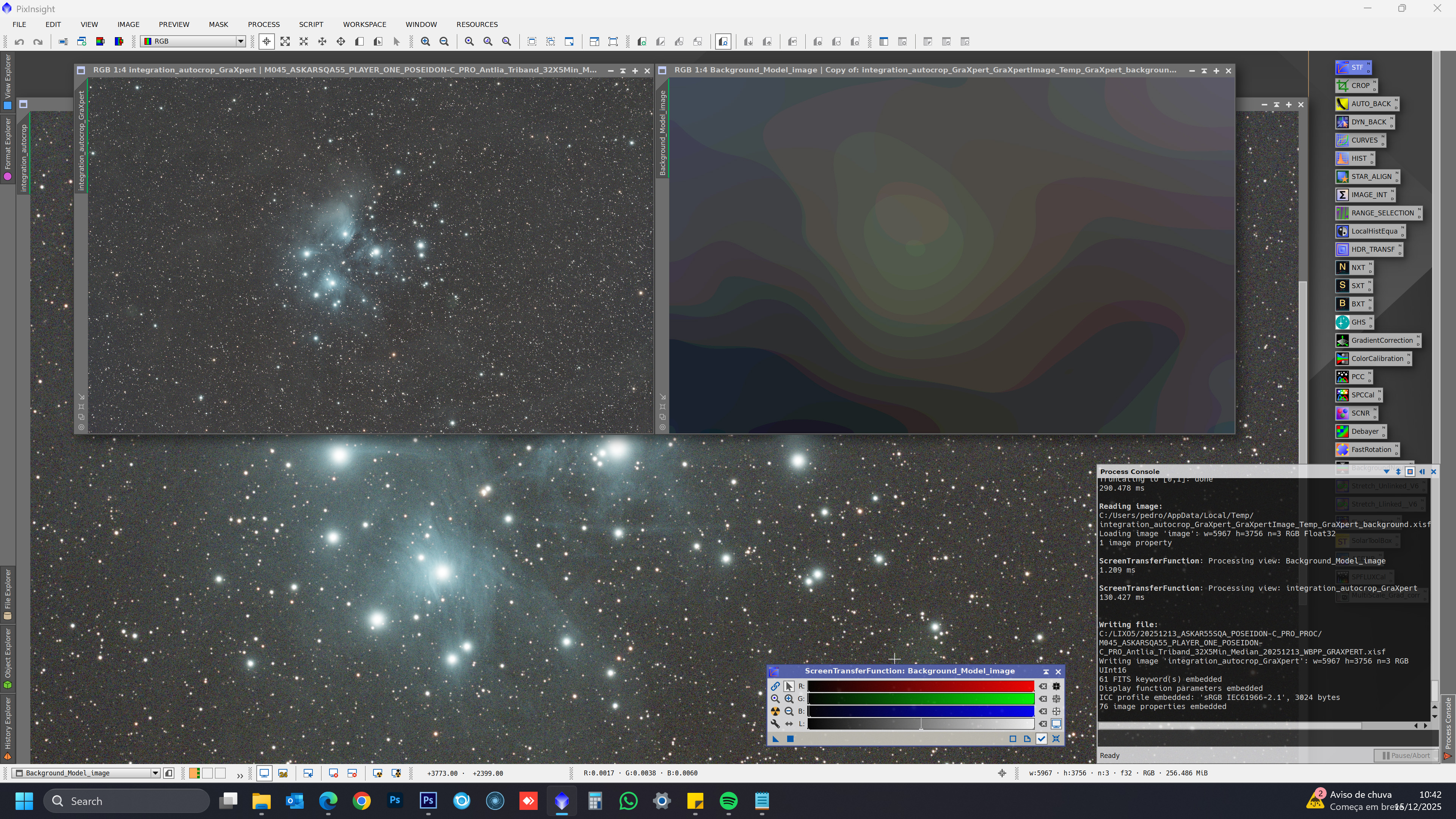Click the Zoom In toolbar icon

(x=425, y=41)
